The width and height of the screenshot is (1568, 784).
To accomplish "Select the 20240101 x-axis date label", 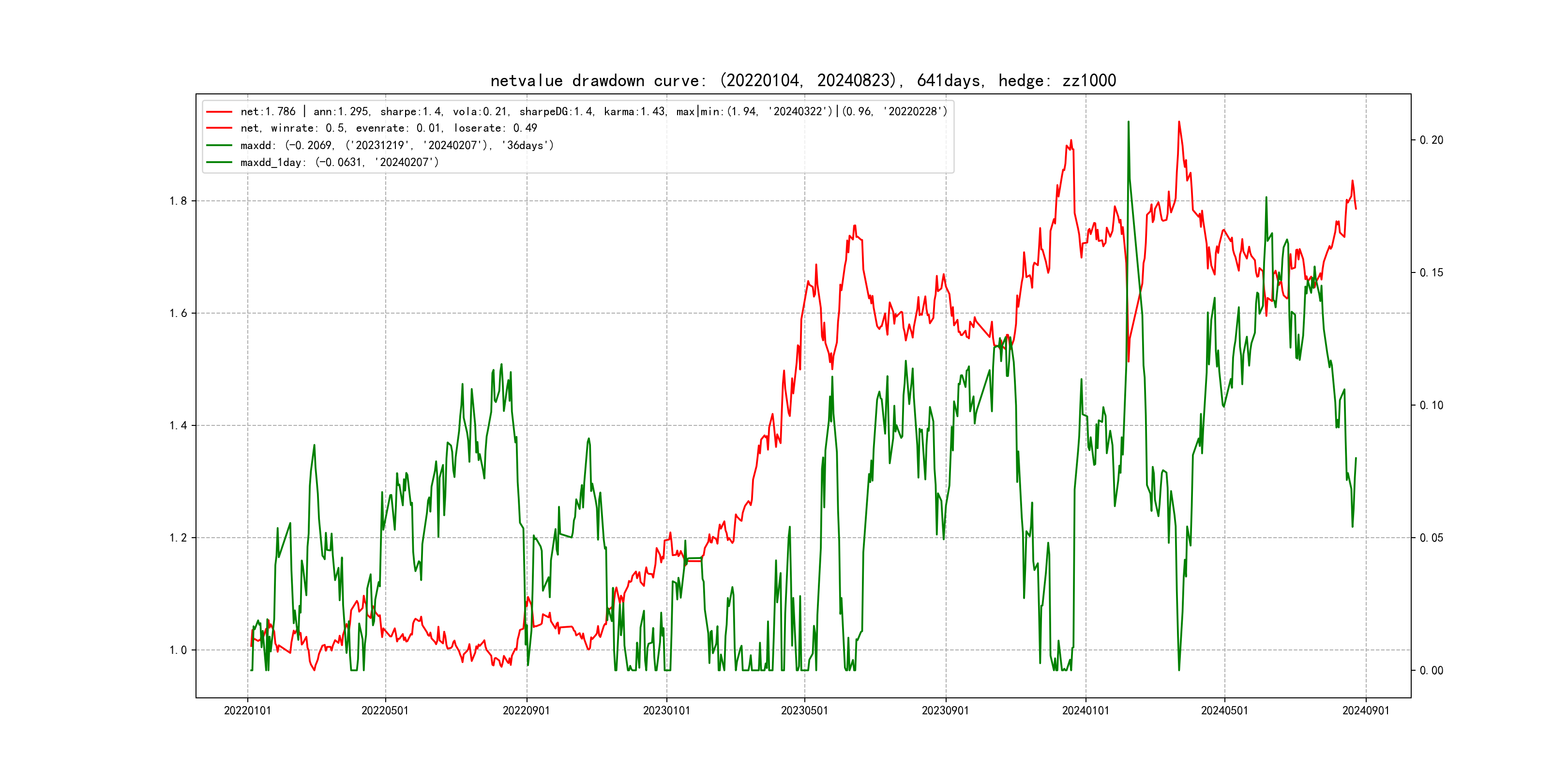I will [1086, 711].
